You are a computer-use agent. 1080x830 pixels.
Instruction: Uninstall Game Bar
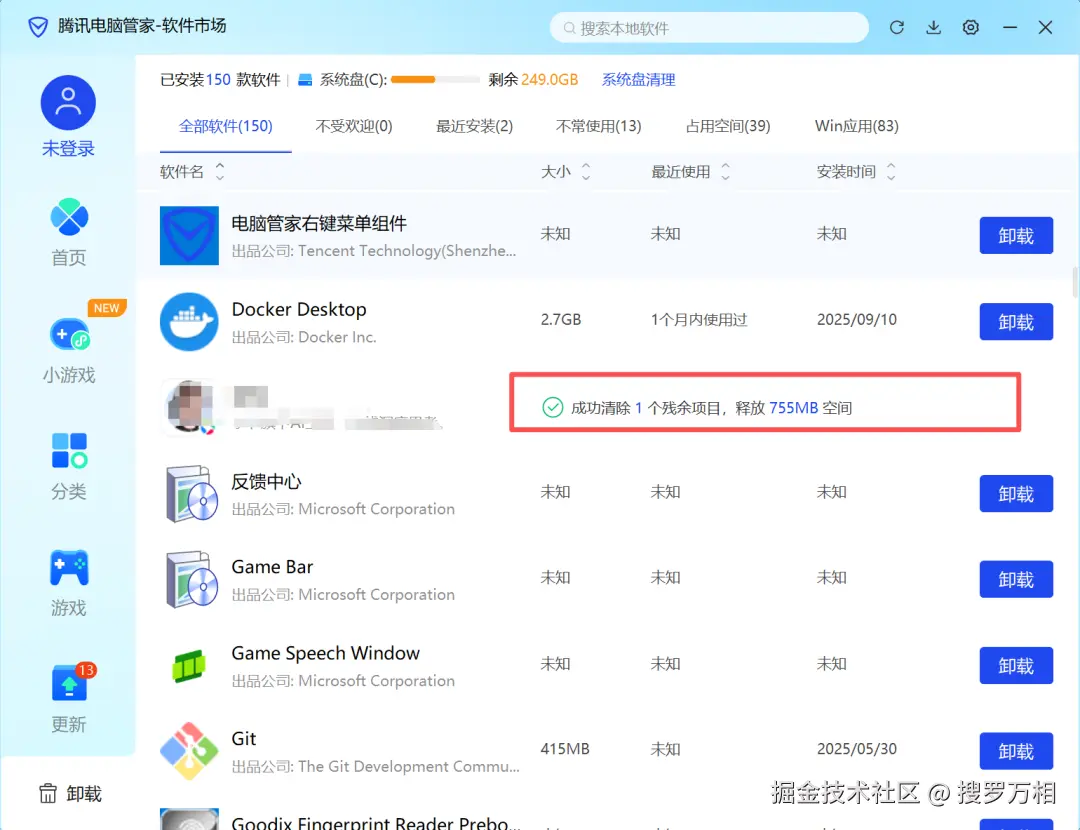click(1016, 579)
